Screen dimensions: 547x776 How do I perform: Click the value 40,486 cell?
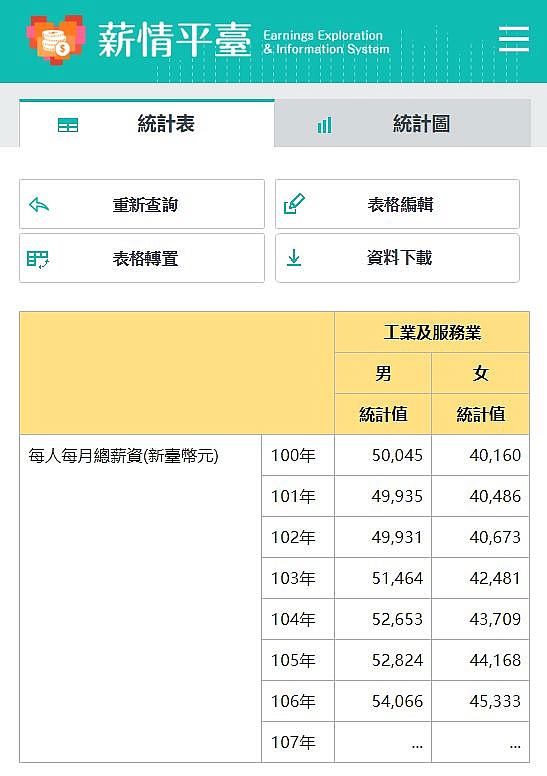(481, 496)
